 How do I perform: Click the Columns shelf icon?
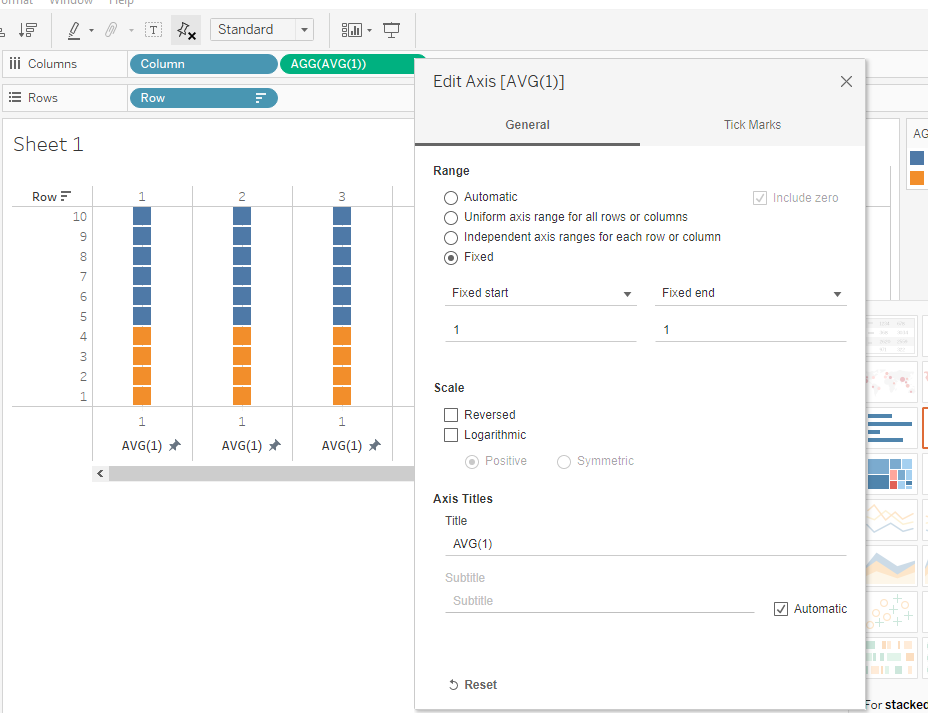point(15,63)
